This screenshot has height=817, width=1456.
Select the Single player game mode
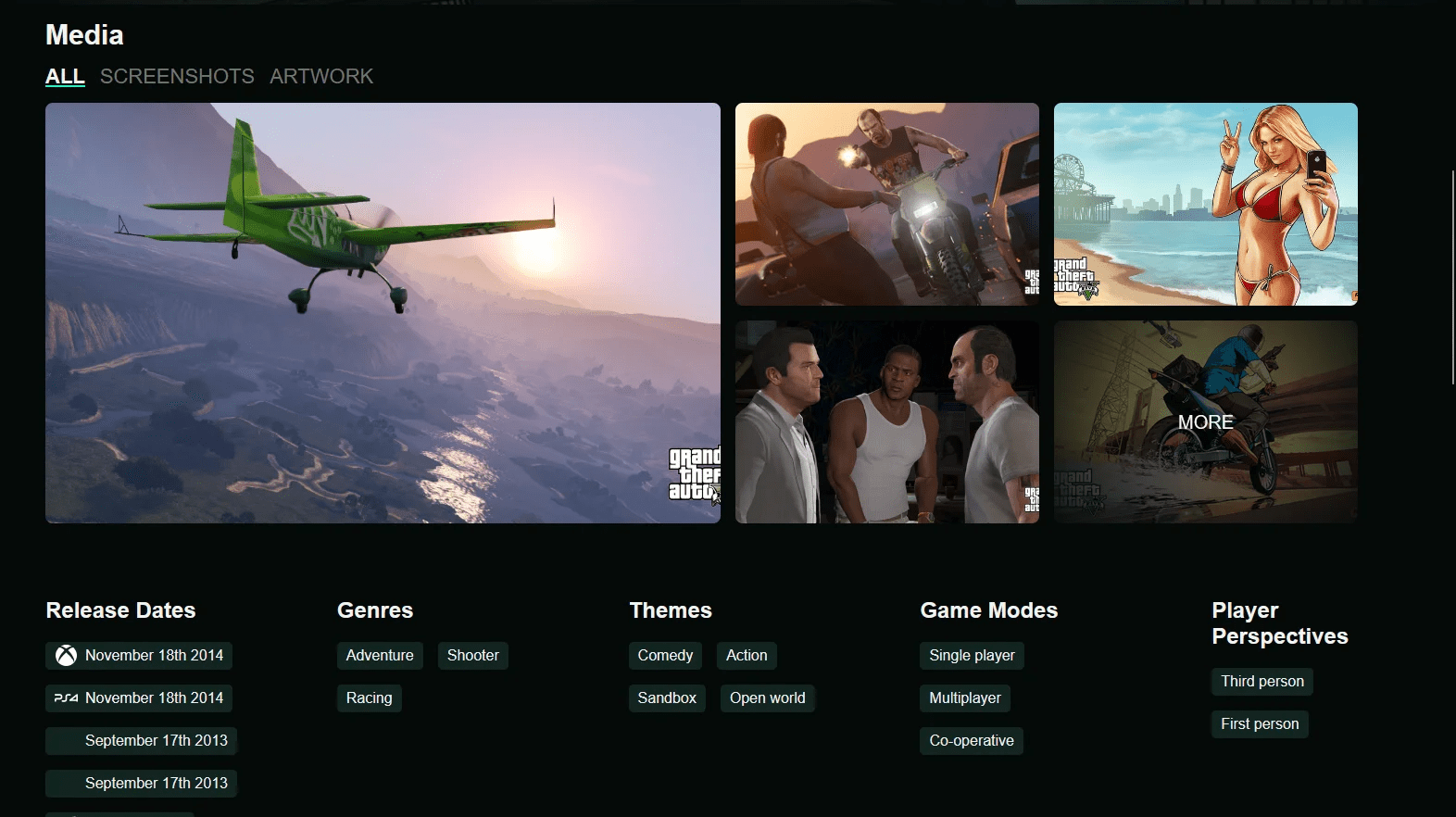point(972,656)
